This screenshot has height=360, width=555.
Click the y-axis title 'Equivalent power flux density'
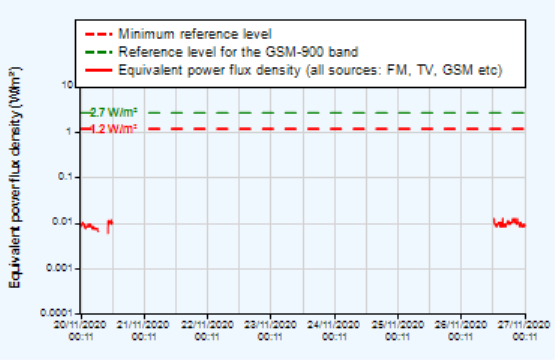point(15,178)
